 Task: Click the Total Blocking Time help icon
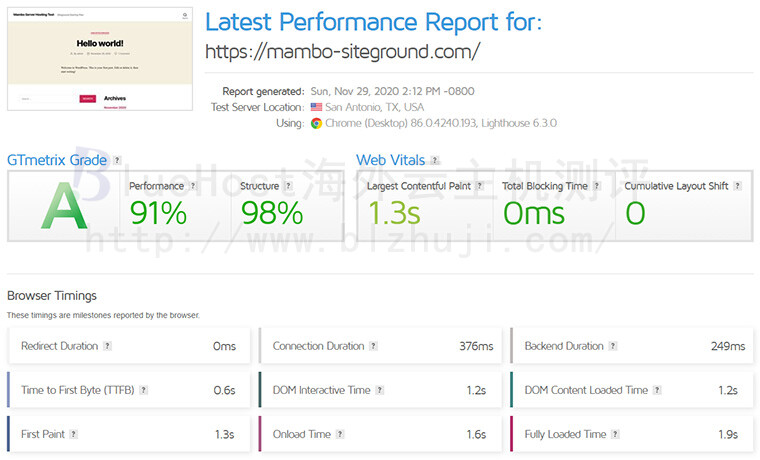[x=597, y=186]
